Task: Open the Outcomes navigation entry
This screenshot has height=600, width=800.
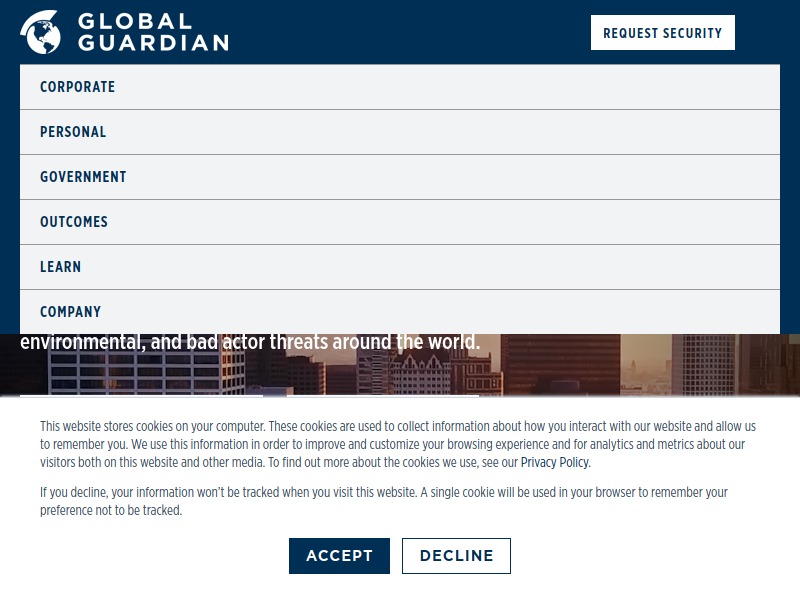Action: 74,222
